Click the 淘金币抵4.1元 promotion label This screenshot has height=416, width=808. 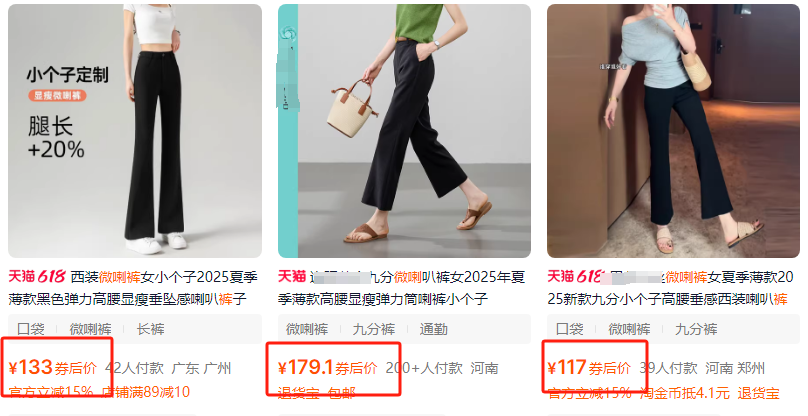pos(685,393)
